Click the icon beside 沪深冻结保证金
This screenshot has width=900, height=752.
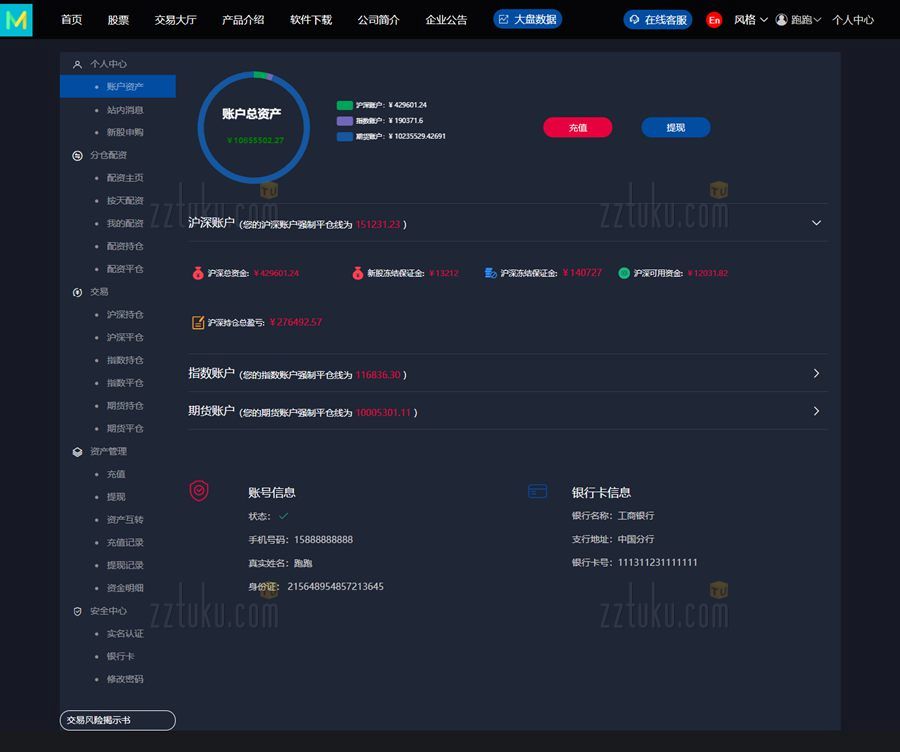490,273
